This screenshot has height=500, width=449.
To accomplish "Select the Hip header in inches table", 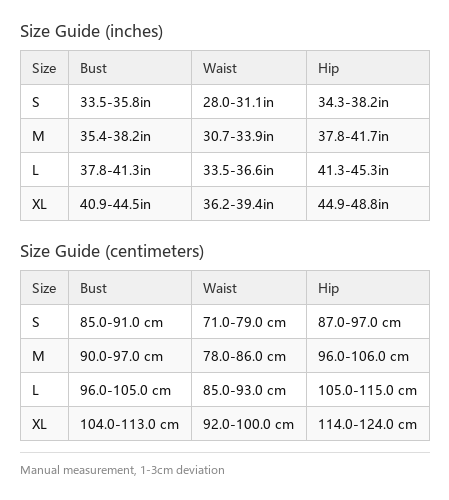I will click(368, 68).
